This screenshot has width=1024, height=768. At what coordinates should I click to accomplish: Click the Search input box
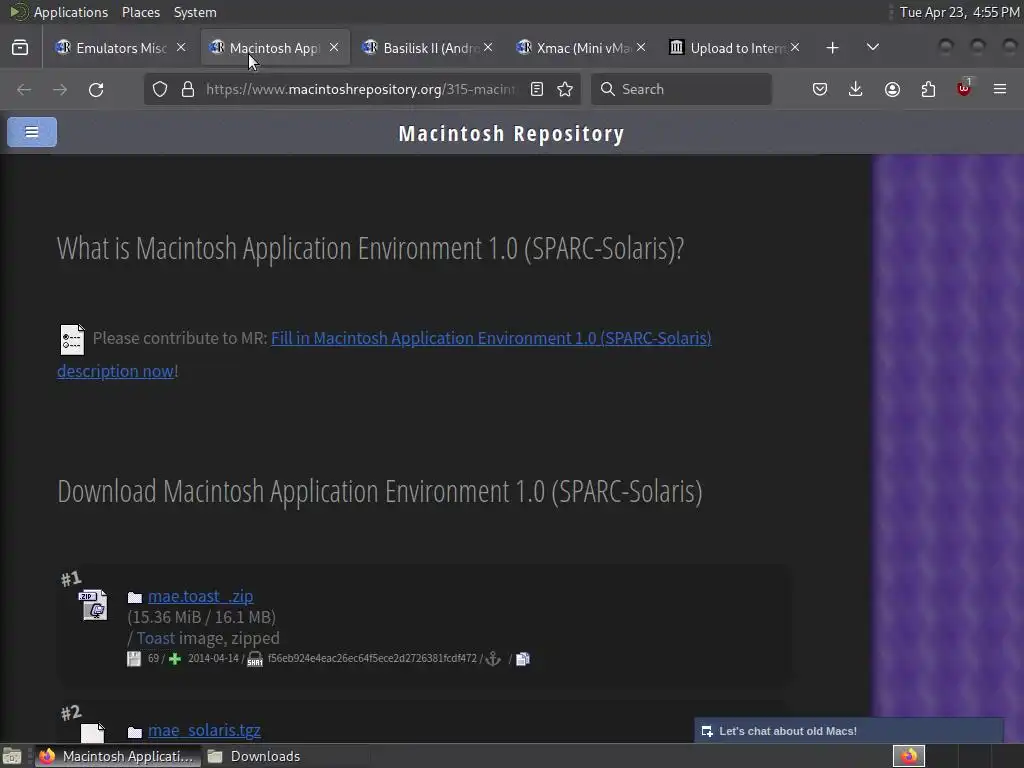click(681, 89)
